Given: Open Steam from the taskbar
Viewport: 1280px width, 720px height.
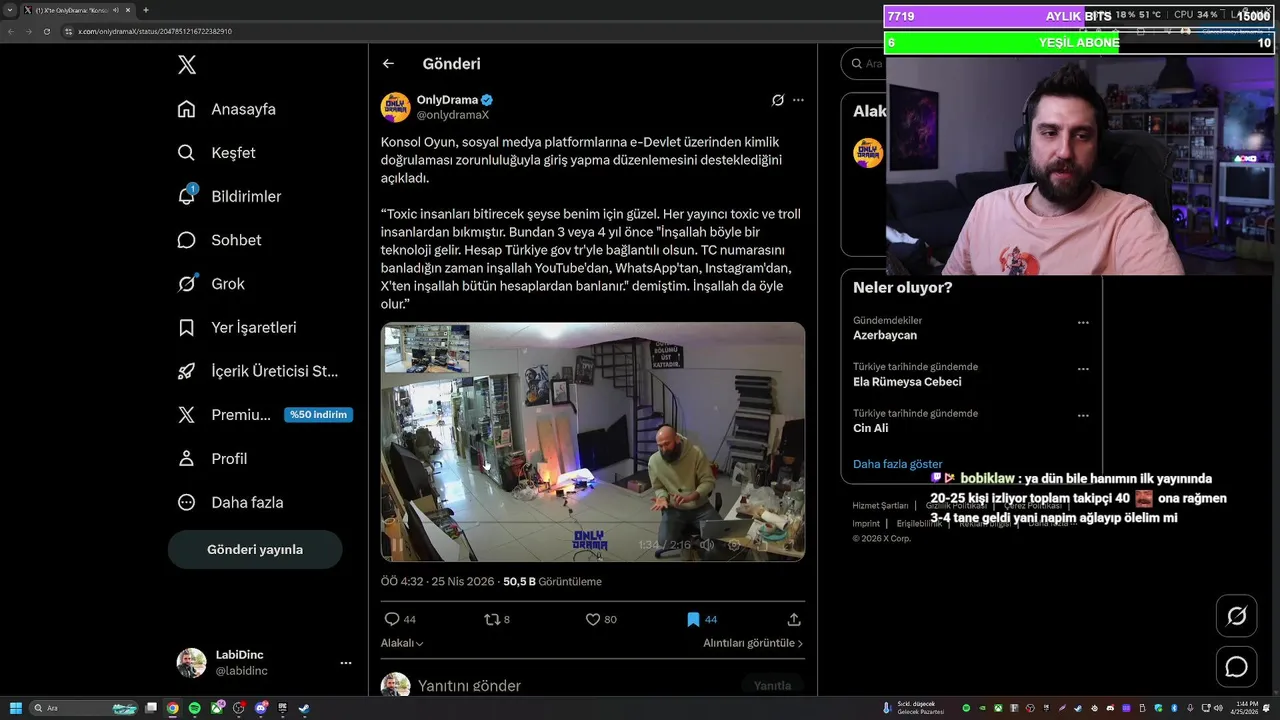Looking at the screenshot, I should tap(304, 708).
